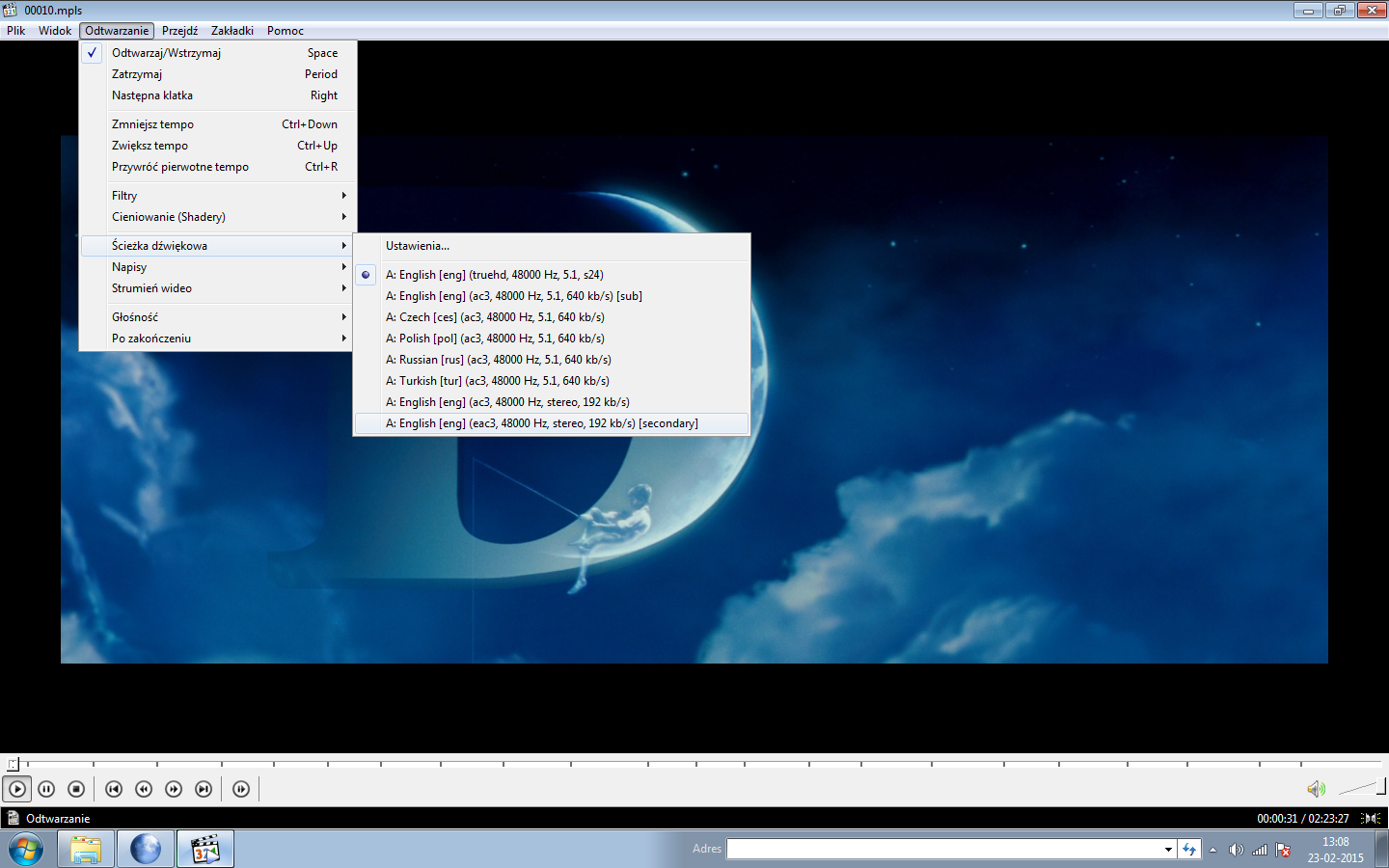This screenshot has width=1389, height=868.
Task: Click the audio channel status icon beside time
Action: (1371, 818)
